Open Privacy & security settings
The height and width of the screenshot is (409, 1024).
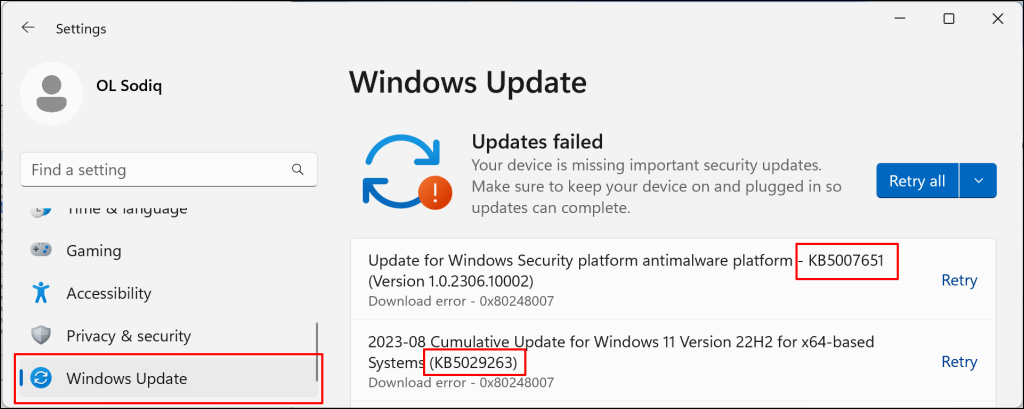tap(128, 336)
